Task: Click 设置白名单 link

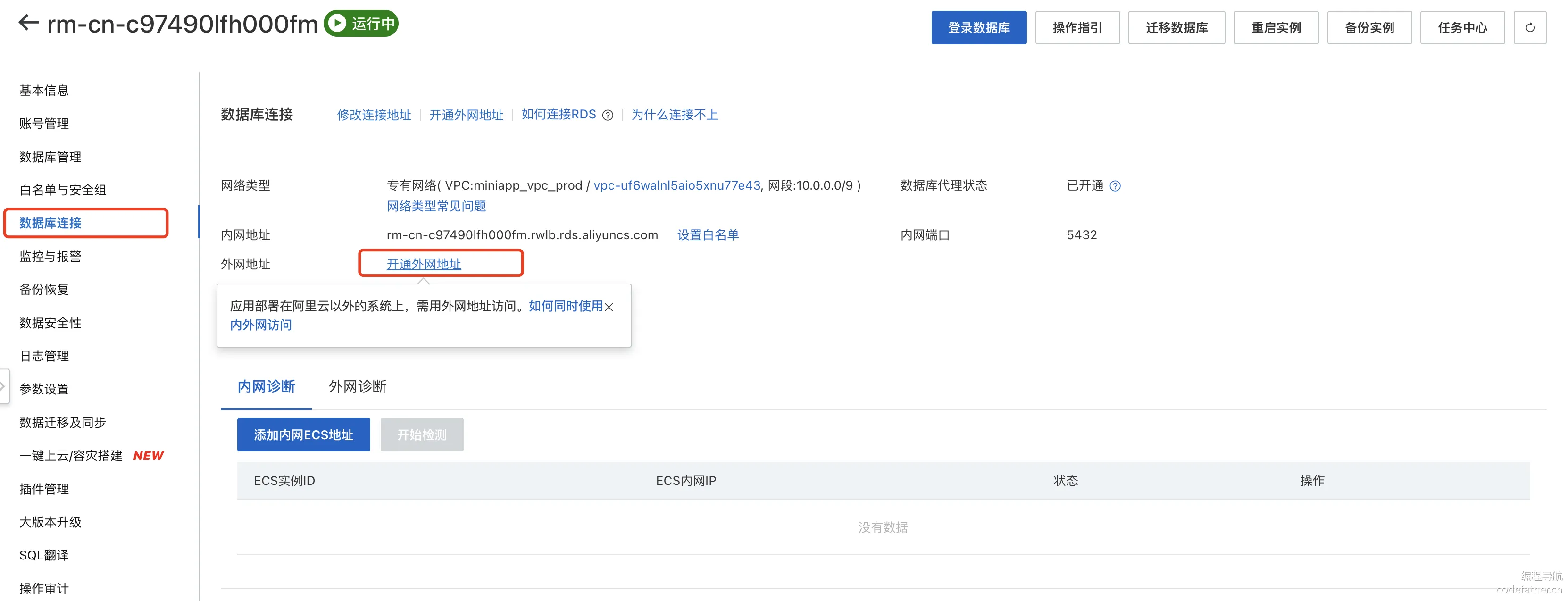Action: coord(708,235)
